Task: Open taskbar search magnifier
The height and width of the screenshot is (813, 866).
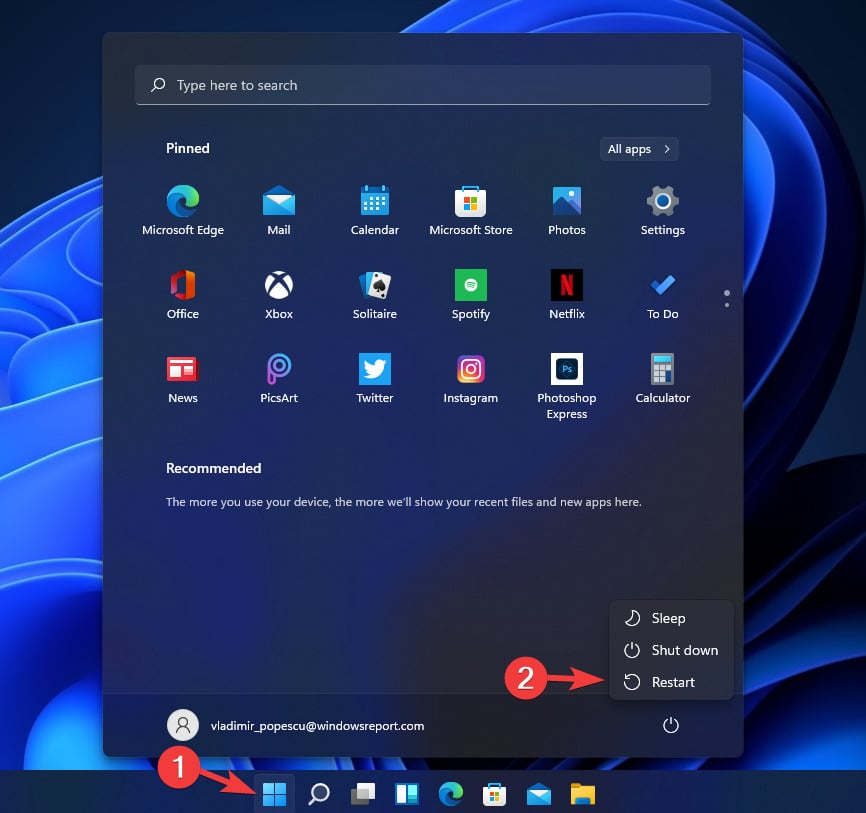Action: tap(319, 794)
